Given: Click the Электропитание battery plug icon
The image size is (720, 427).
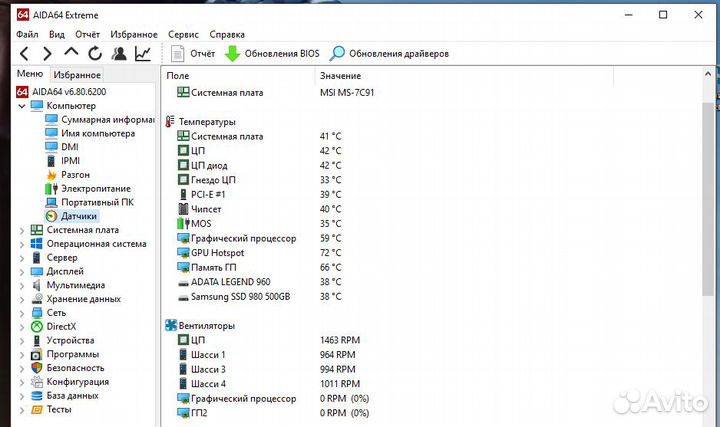Looking at the screenshot, I should tap(51, 189).
